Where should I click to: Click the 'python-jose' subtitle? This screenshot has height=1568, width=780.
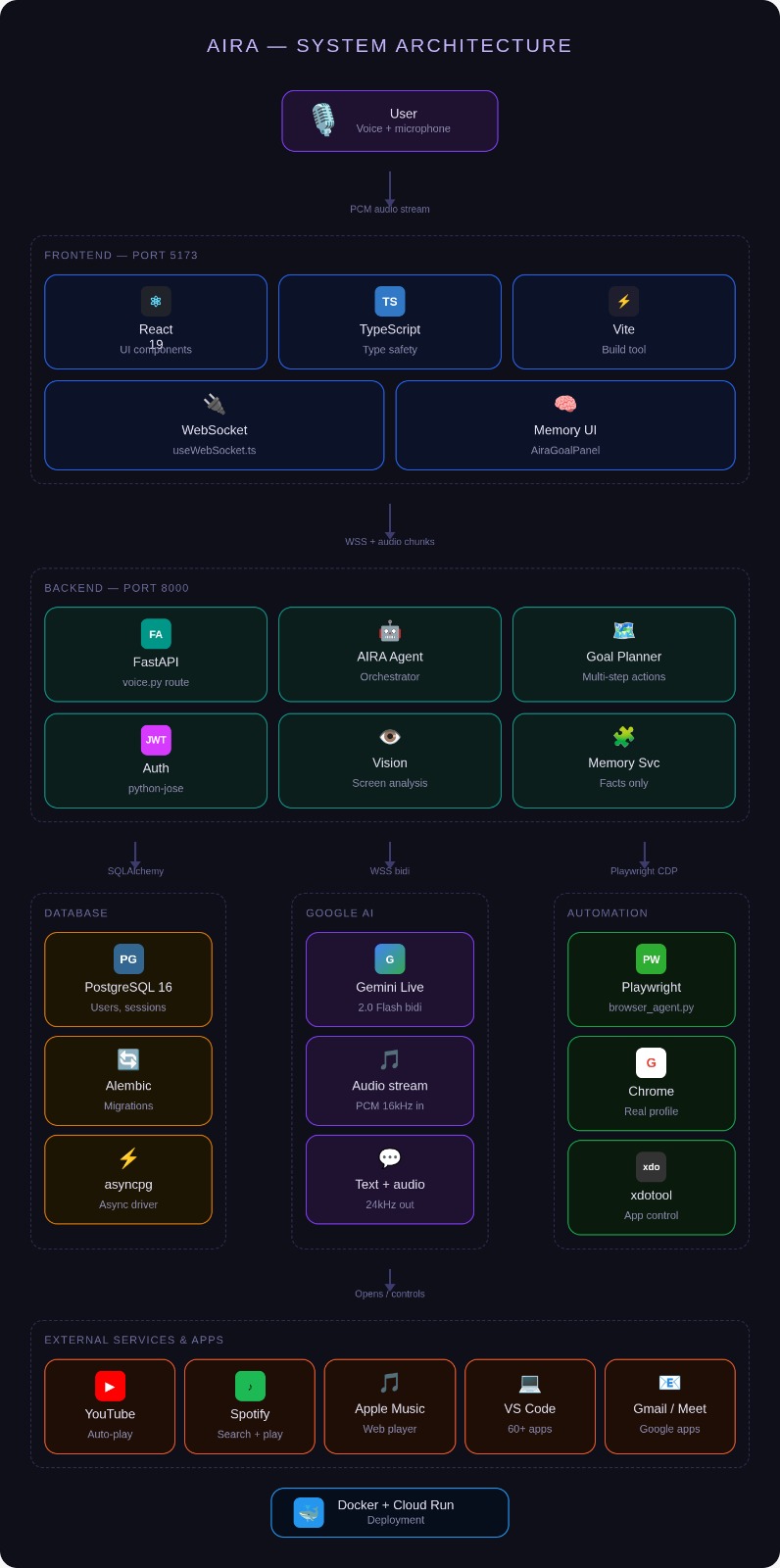pyautogui.click(x=156, y=789)
